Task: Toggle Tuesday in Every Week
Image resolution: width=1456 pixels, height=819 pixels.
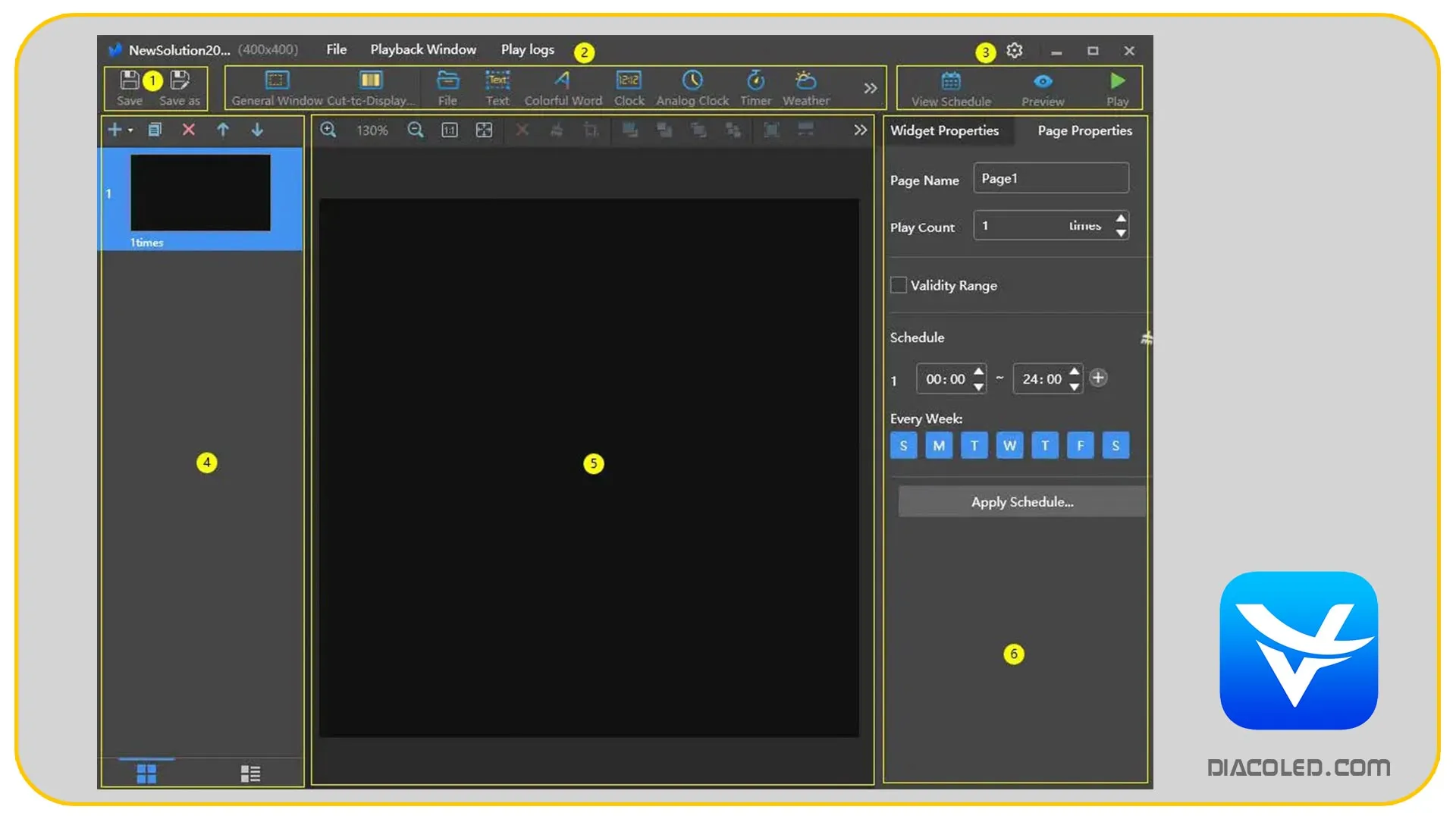Action: pos(974,445)
